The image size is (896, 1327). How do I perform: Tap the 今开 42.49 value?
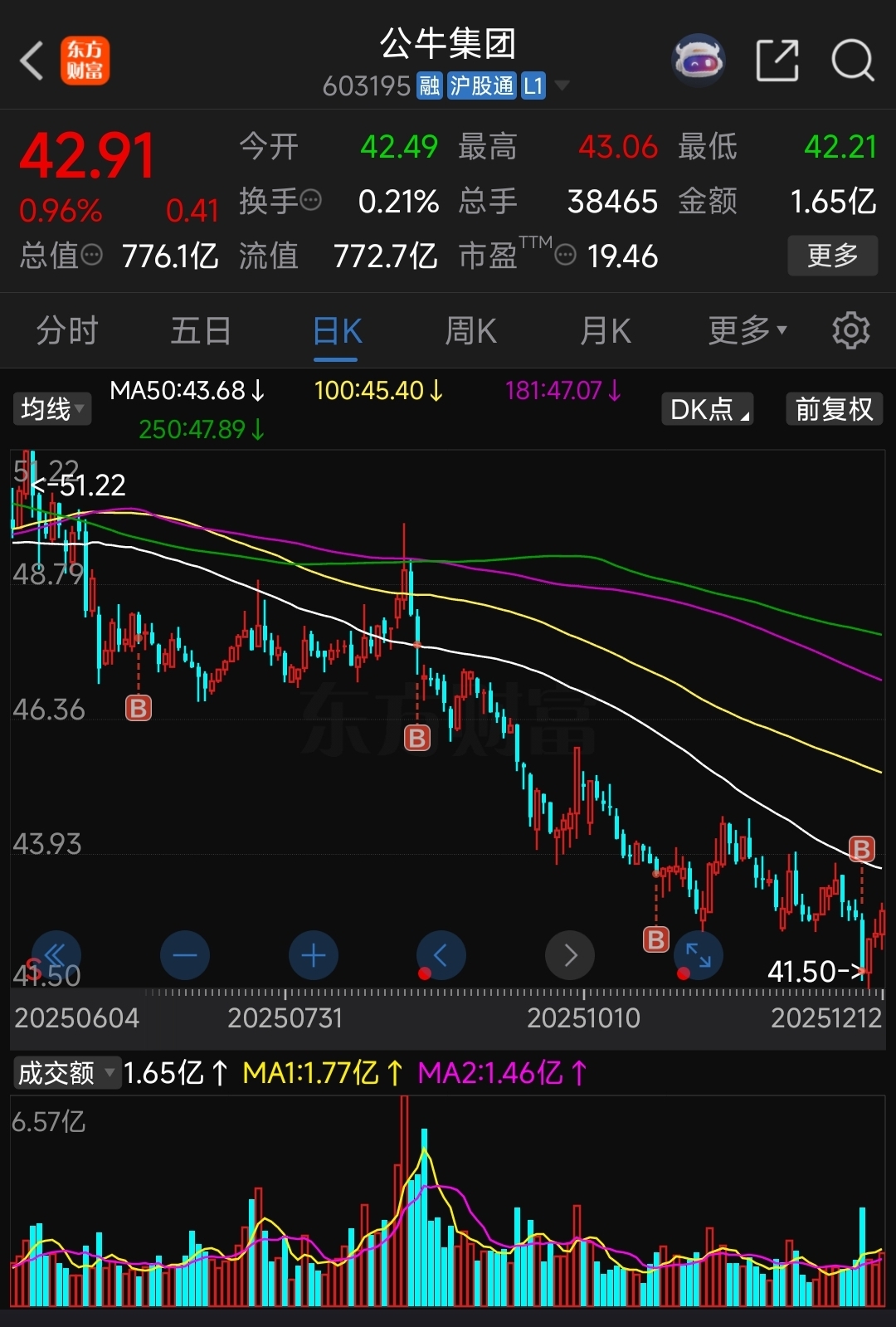[399, 147]
